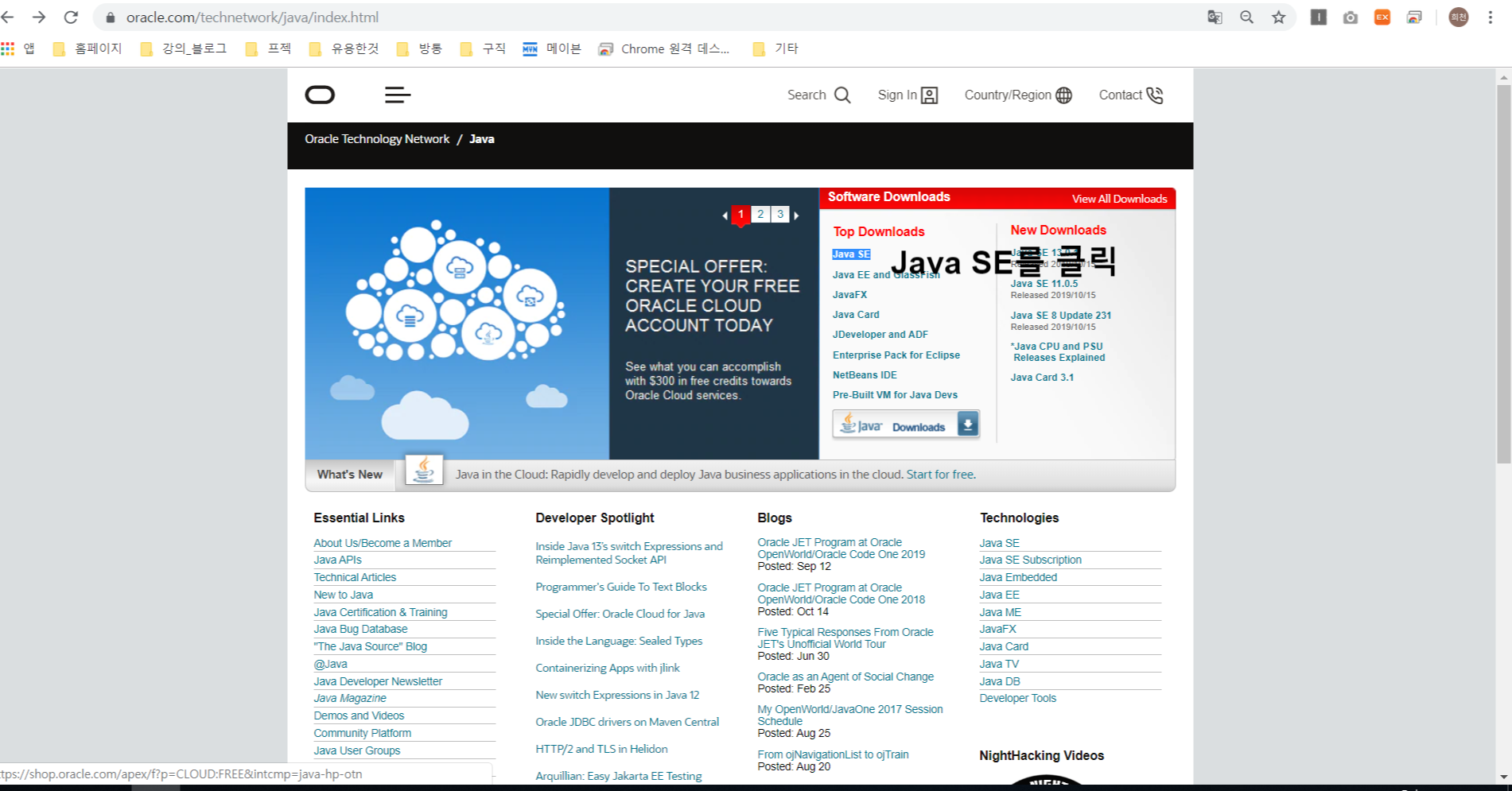Click the Oracle logo icon
This screenshot has height=791, width=1512.
(320, 95)
